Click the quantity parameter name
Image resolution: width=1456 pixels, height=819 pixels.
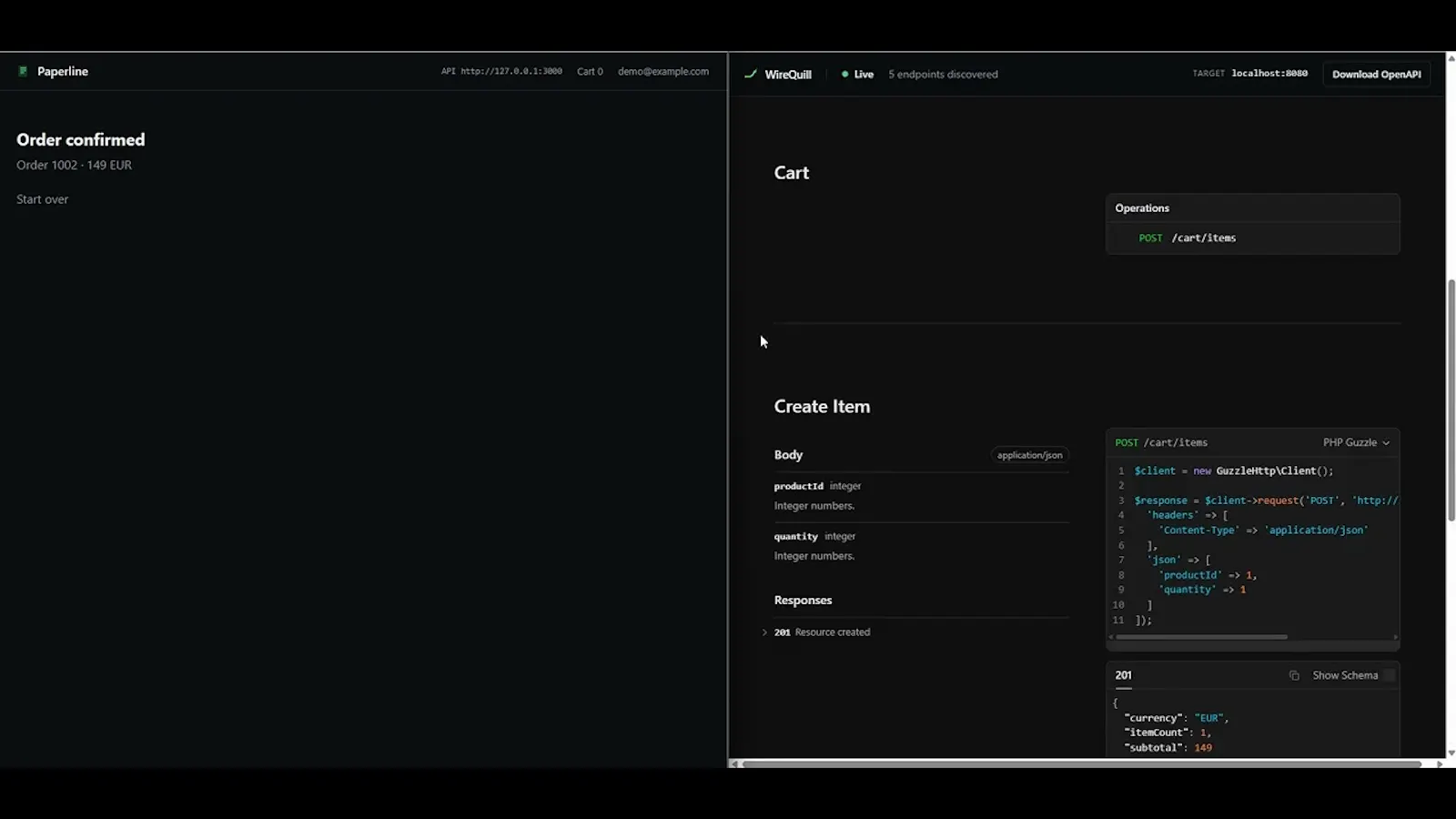point(795,537)
